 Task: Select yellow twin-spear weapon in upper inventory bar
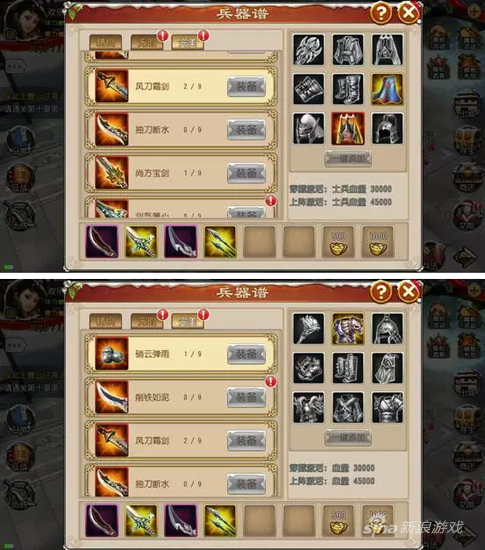(x=220, y=242)
